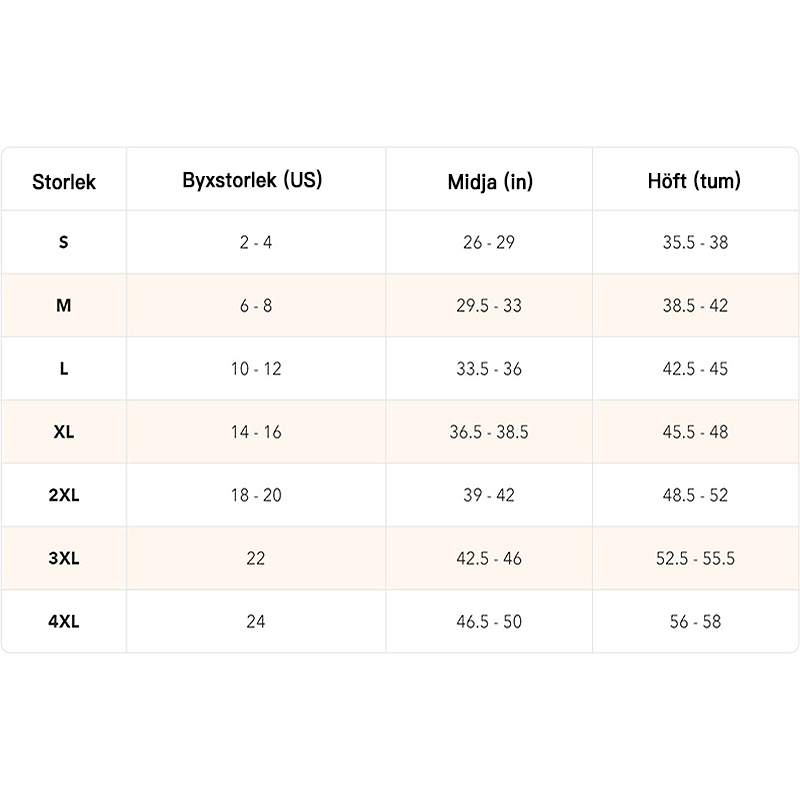
Task: Click the 4XL size row label
Action: click(64, 621)
